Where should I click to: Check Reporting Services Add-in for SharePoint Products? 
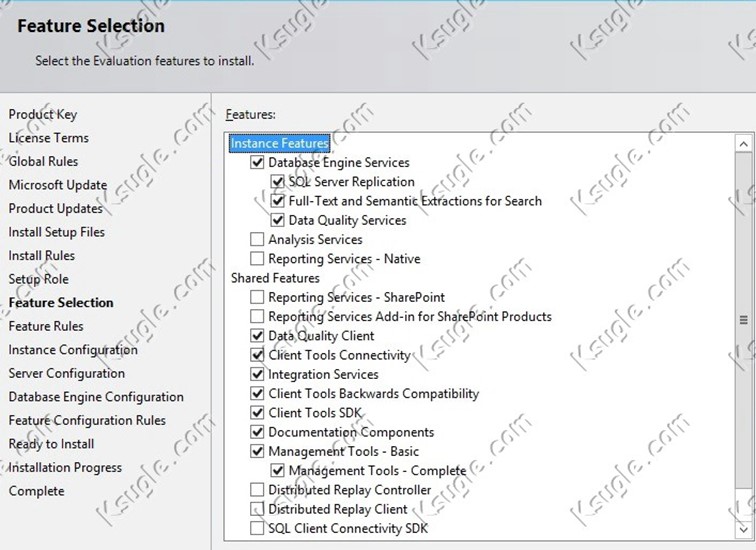tap(257, 317)
